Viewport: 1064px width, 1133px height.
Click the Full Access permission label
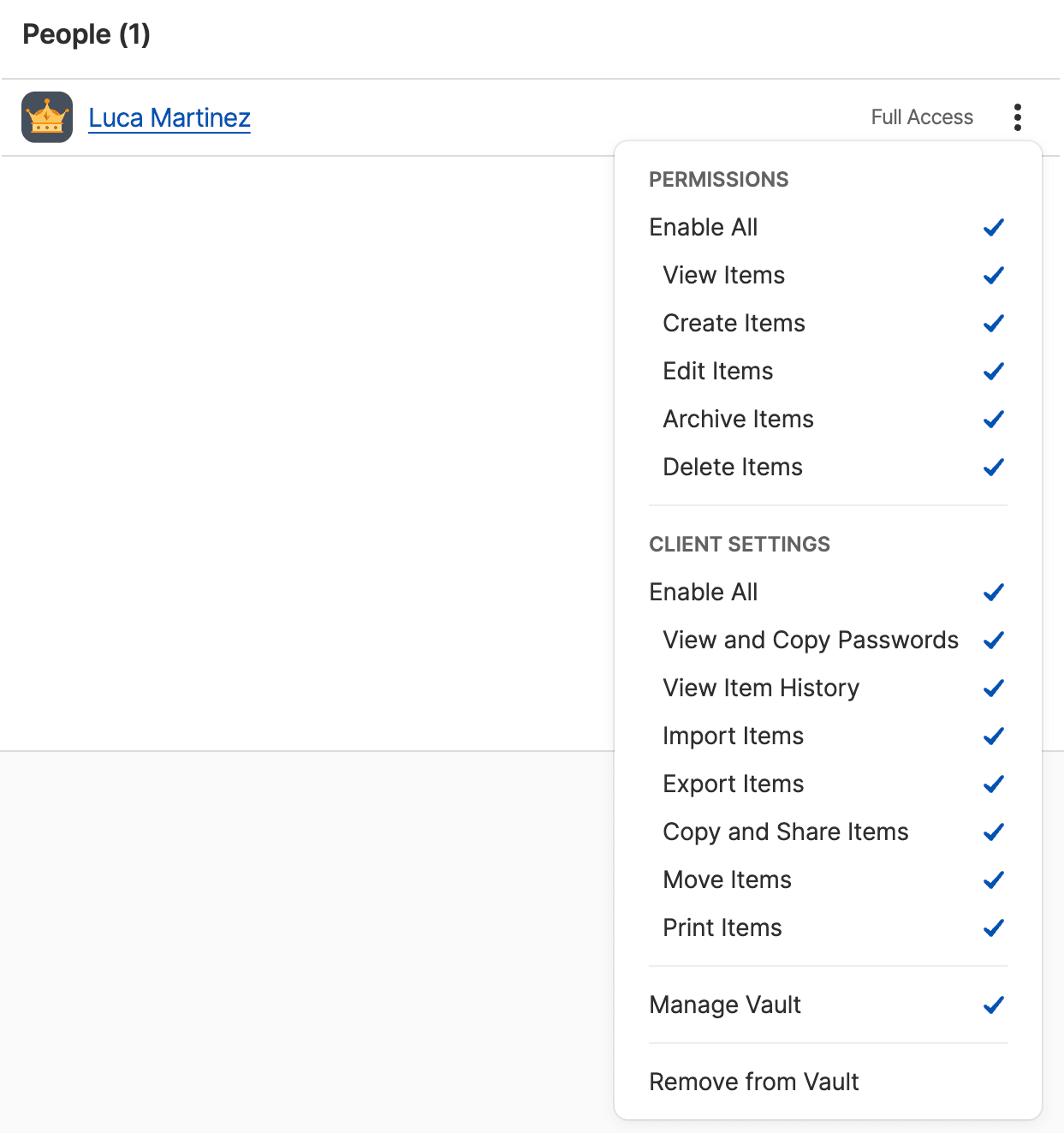tap(922, 117)
